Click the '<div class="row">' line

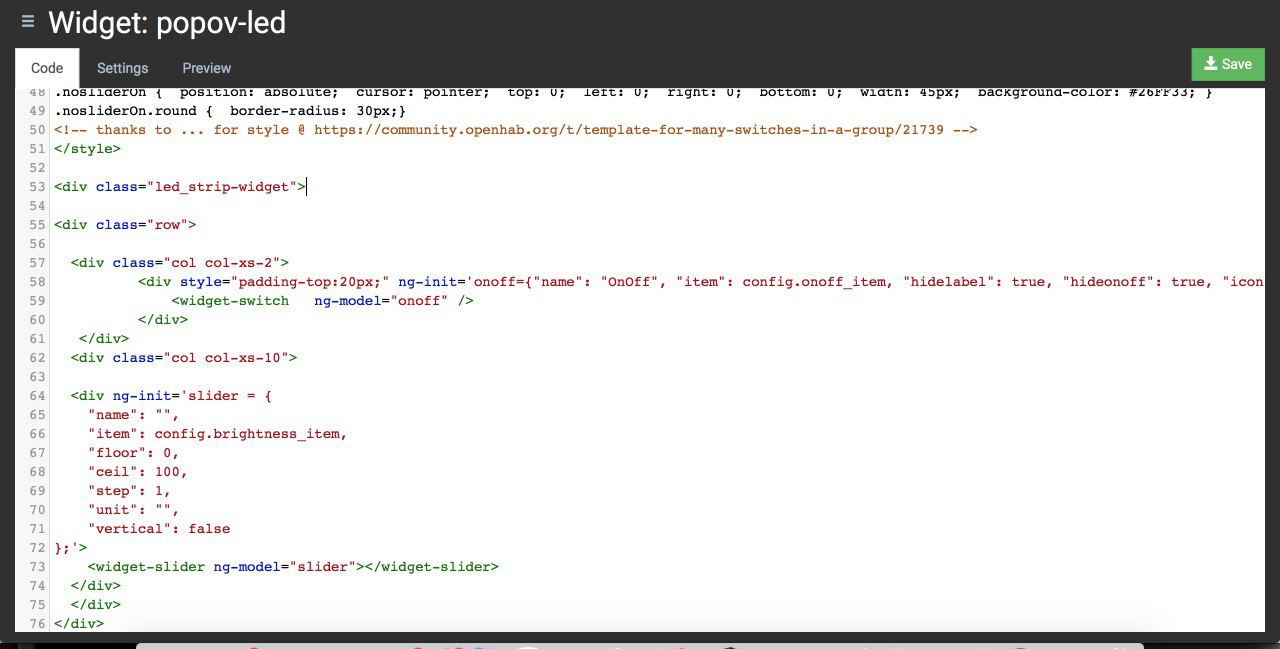pyautogui.click(x=125, y=225)
